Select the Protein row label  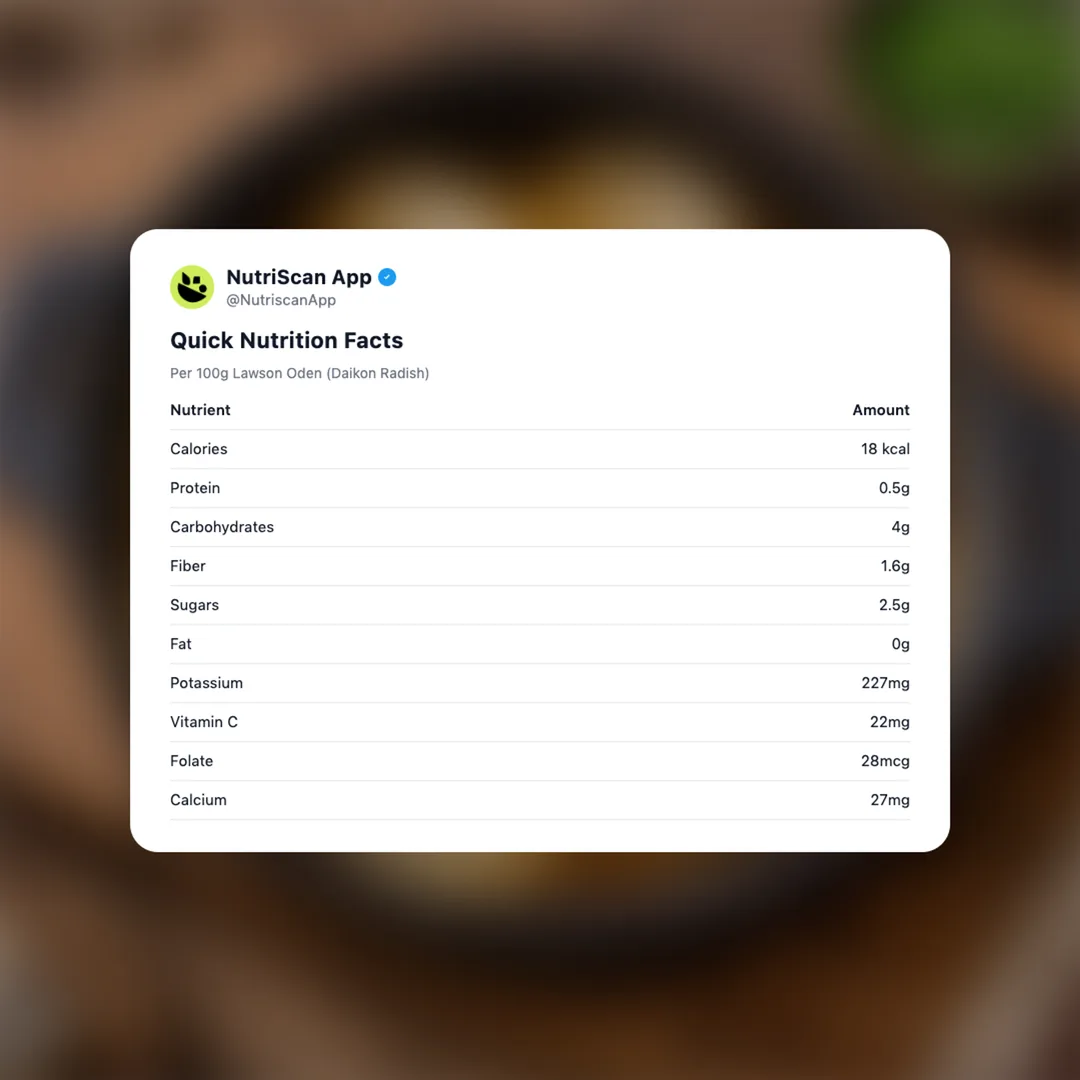195,488
